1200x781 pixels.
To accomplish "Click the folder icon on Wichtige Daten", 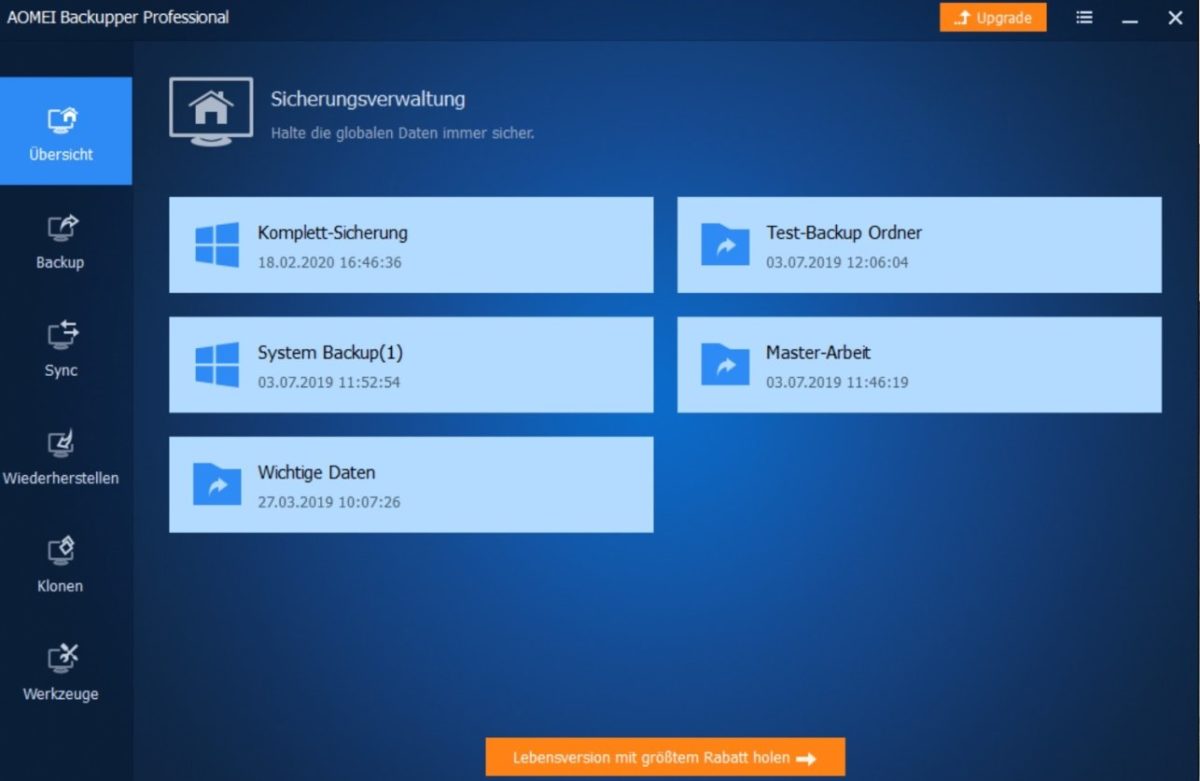I will click(x=216, y=484).
